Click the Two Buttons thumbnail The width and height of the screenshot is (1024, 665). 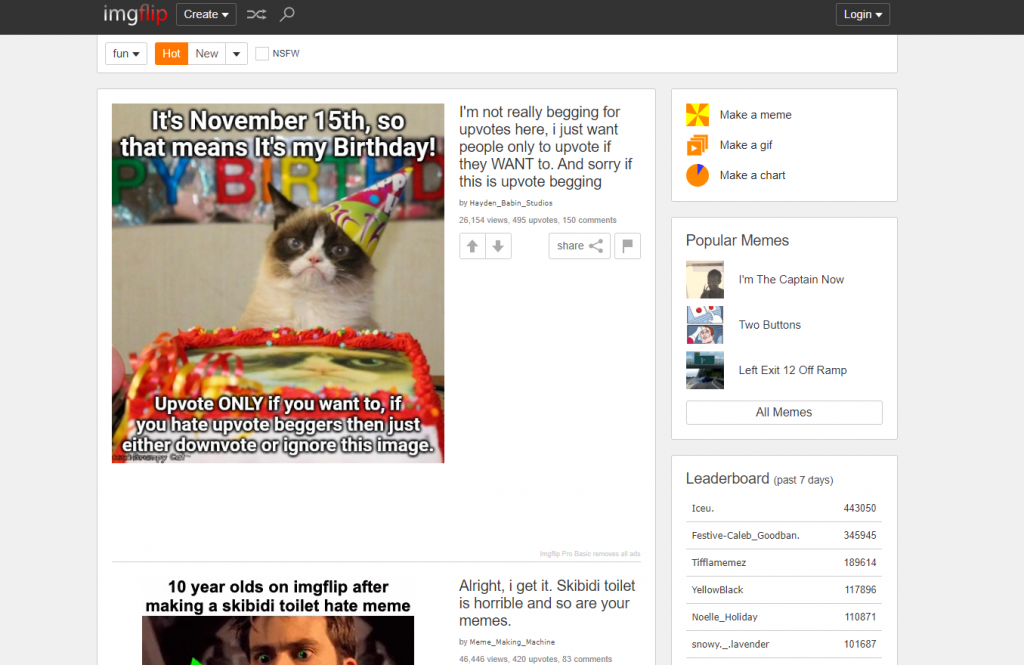(705, 325)
